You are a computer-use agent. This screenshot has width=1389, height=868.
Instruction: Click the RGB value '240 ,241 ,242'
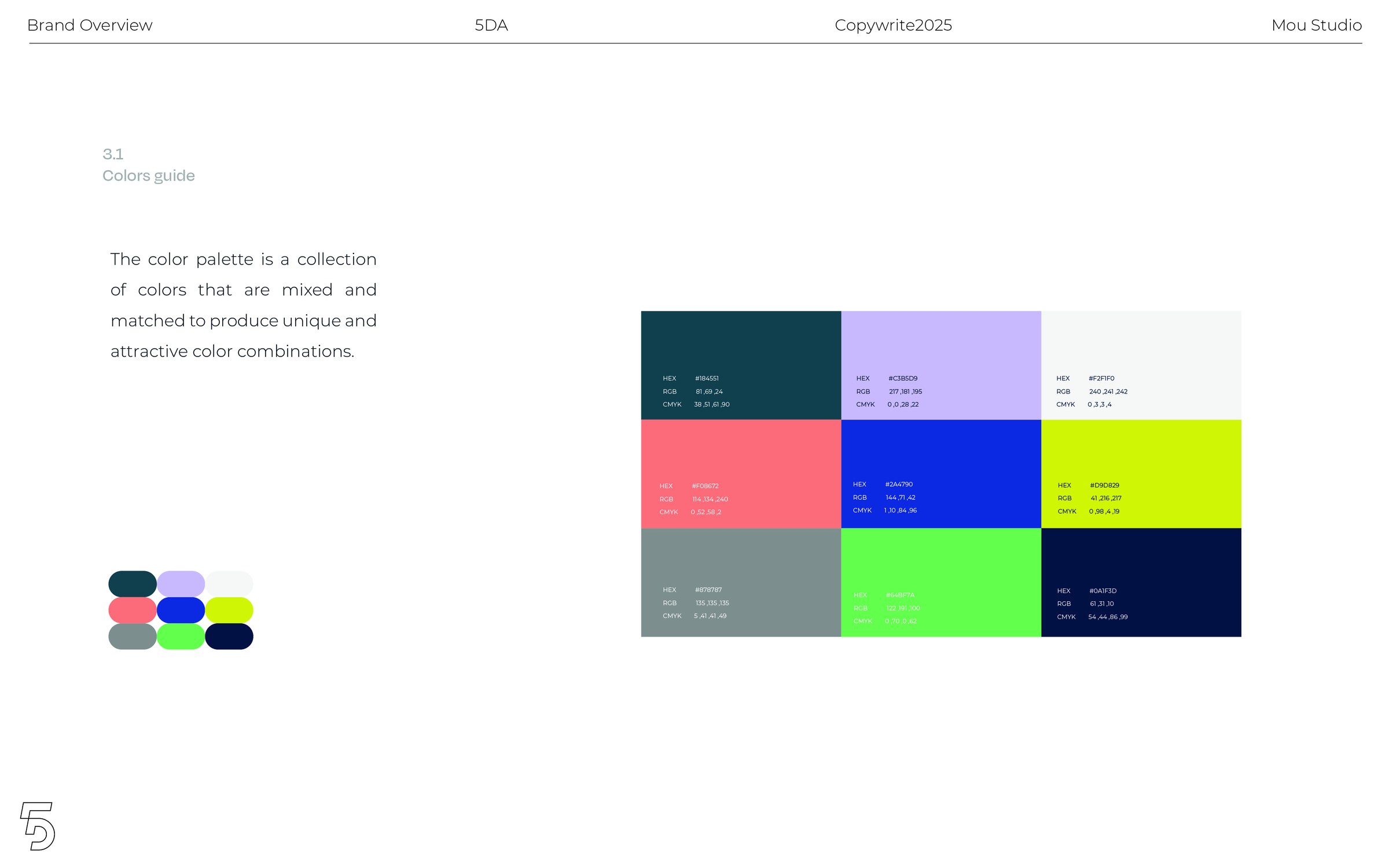pos(1108,392)
